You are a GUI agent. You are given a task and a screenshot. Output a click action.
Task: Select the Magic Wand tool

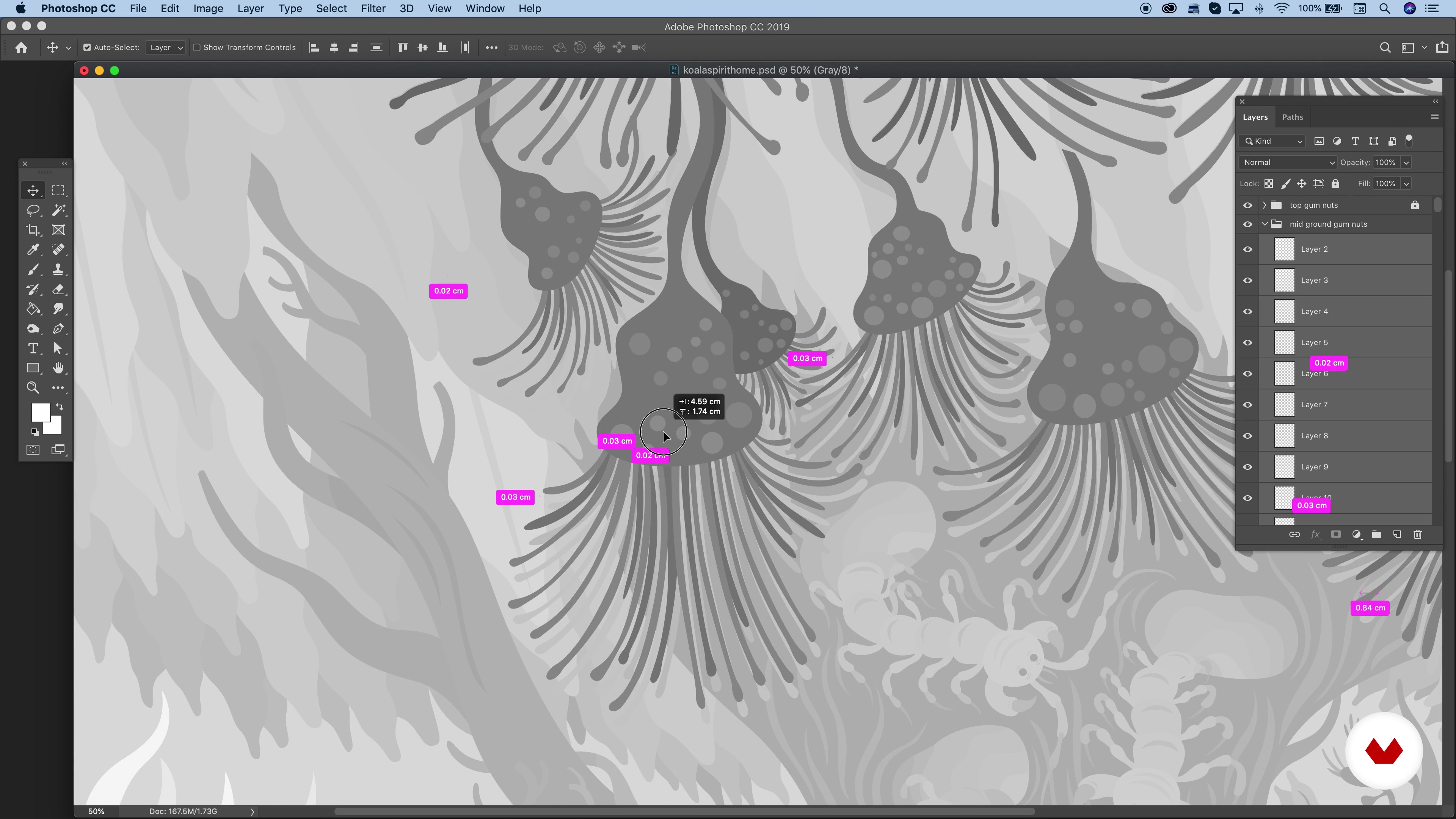[58, 210]
